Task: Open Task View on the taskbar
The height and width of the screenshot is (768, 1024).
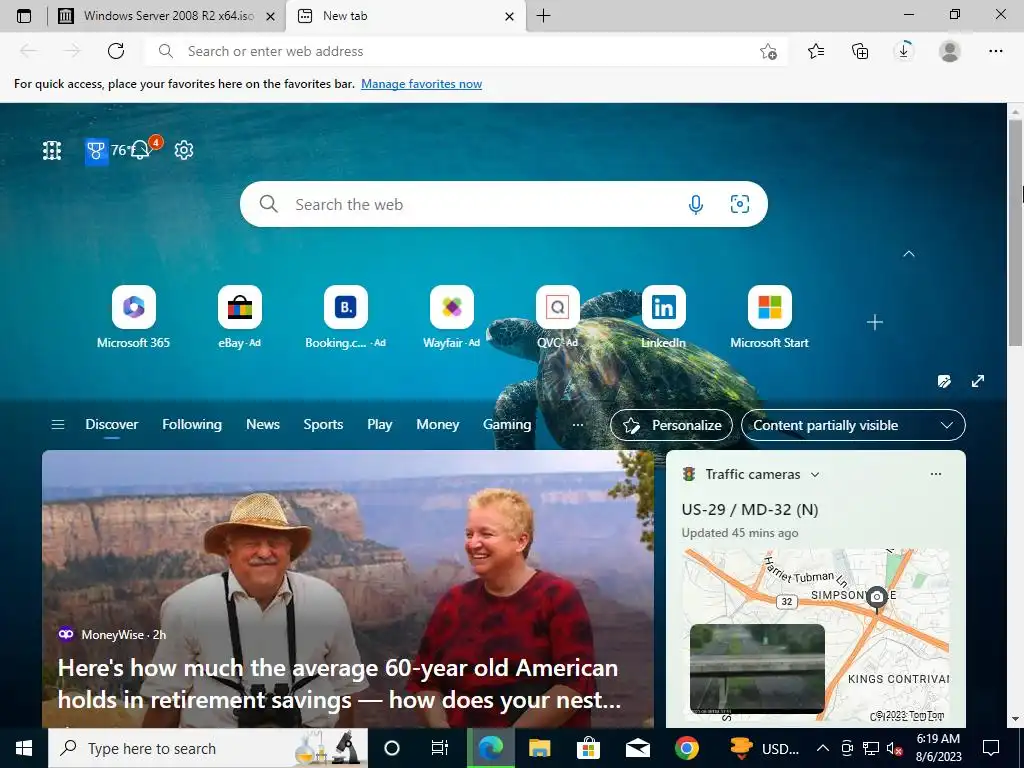Action: pos(440,748)
